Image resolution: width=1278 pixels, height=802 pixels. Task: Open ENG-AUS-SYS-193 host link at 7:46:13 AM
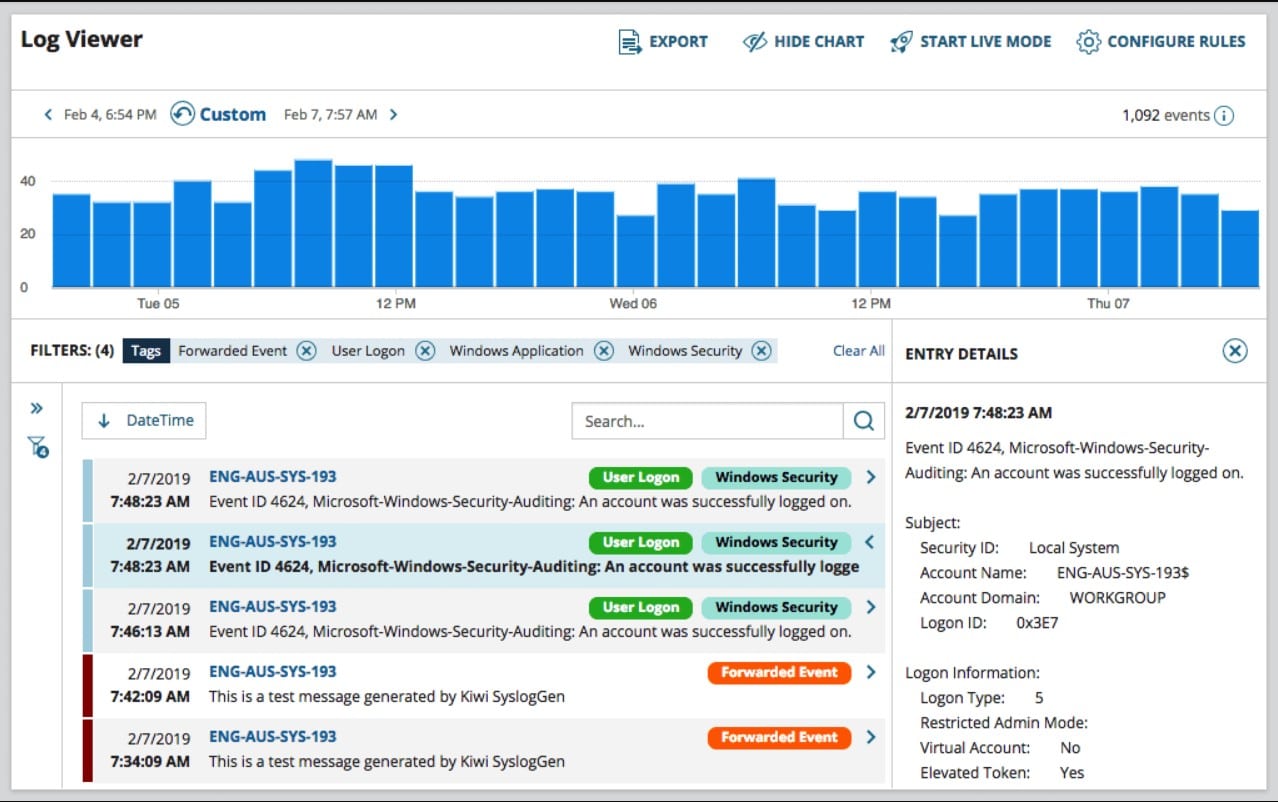tap(273, 607)
